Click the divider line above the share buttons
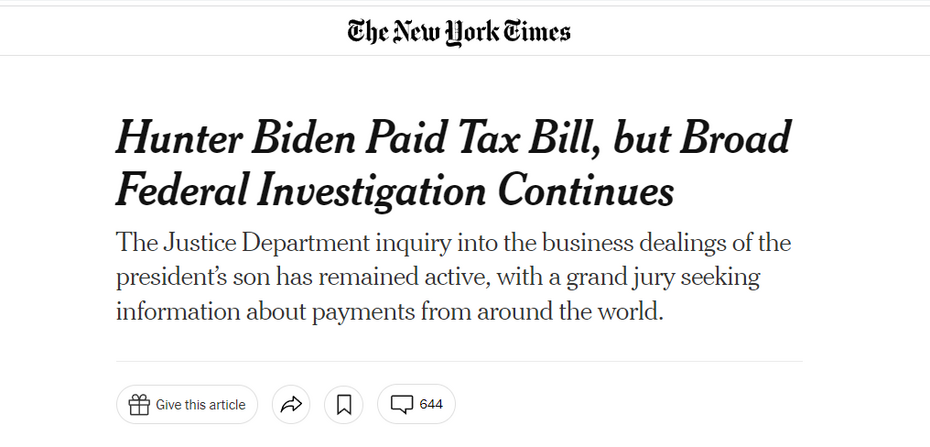The image size is (930, 447). click(459, 361)
